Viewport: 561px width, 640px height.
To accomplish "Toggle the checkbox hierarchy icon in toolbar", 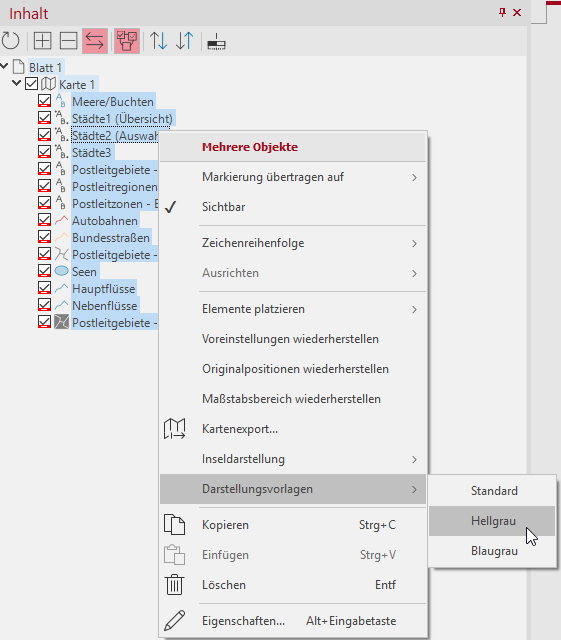I will 127,41.
